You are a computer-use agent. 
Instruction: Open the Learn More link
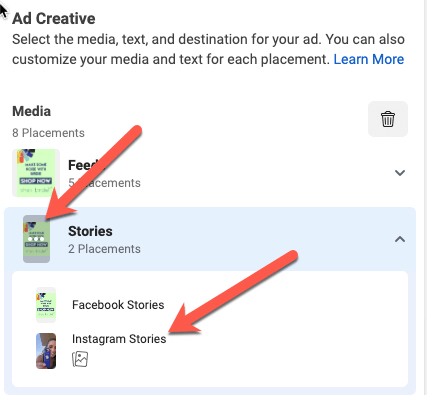(369, 59)
